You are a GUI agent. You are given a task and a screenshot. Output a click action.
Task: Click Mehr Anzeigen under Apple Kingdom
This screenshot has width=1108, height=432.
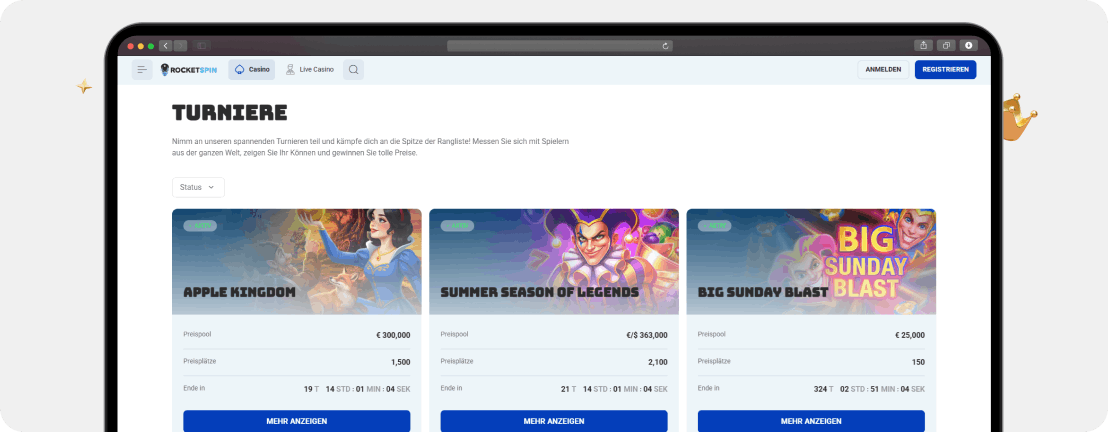(297, 421)
